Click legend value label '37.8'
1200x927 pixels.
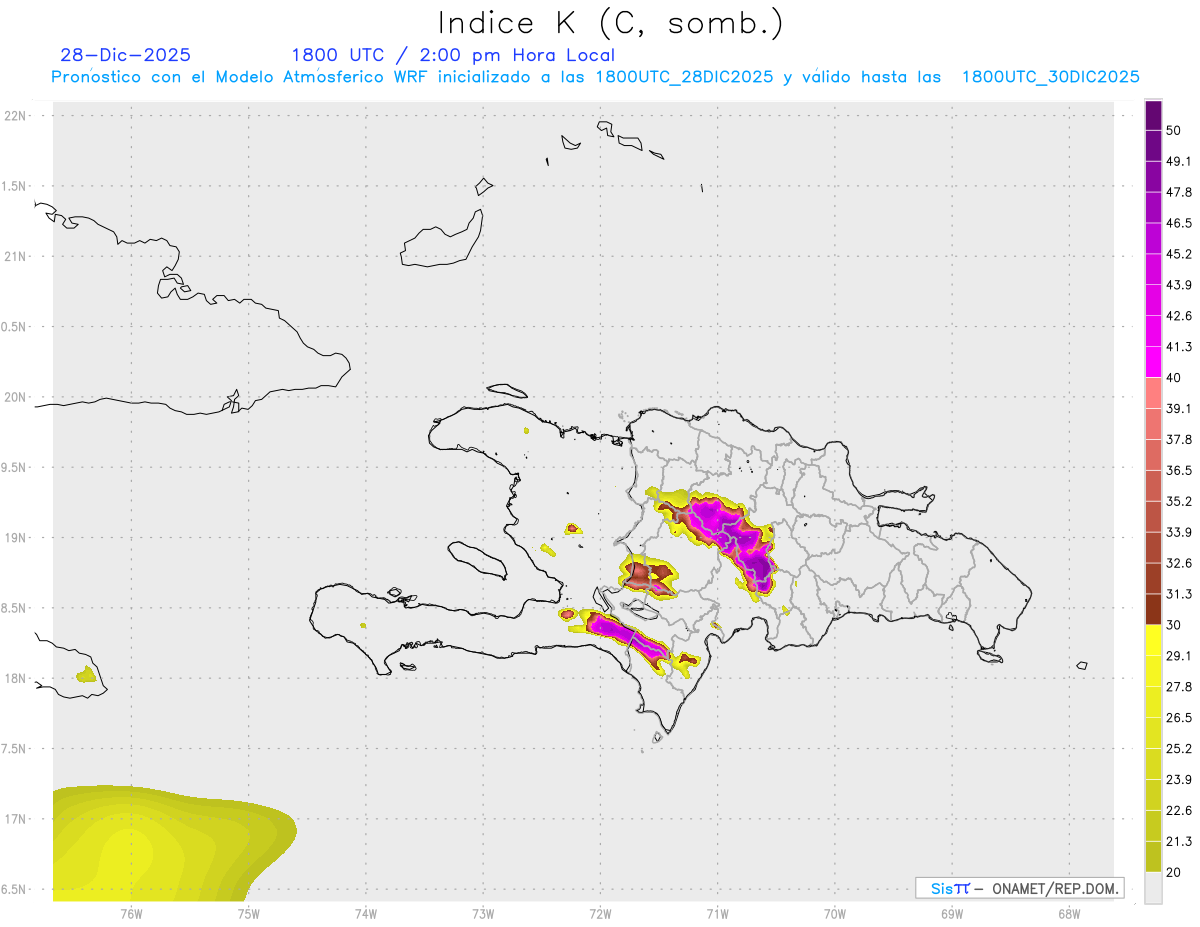(1179, 439)
